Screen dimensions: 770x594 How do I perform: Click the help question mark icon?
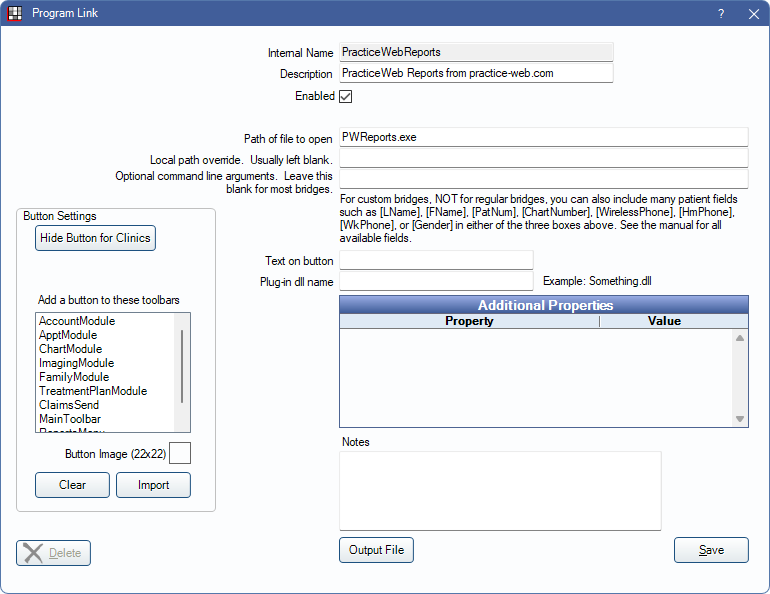(721, 14)
